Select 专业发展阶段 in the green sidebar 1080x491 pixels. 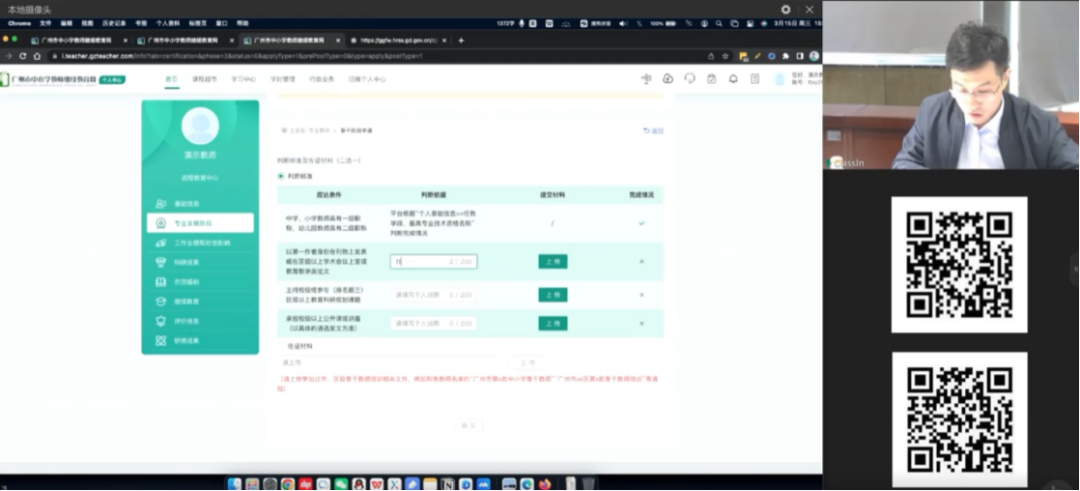point(200,223)
